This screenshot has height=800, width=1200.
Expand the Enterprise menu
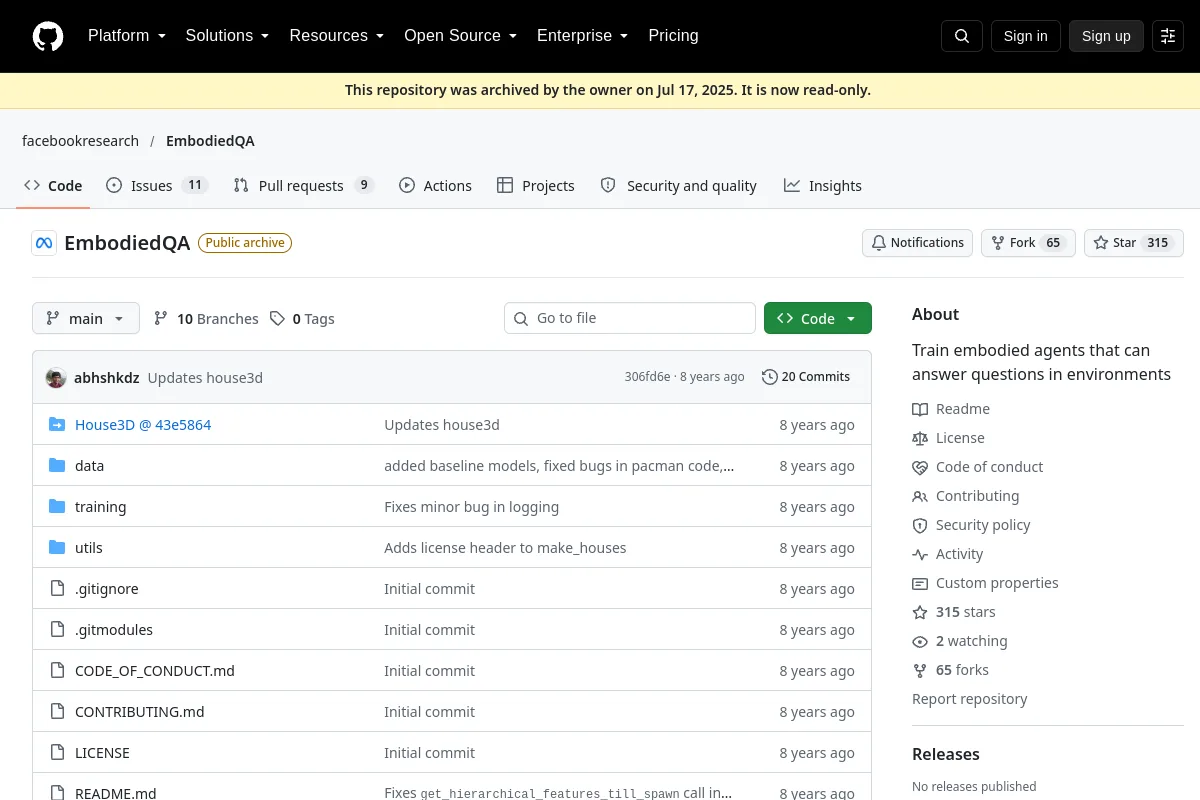tap(582, 36)
